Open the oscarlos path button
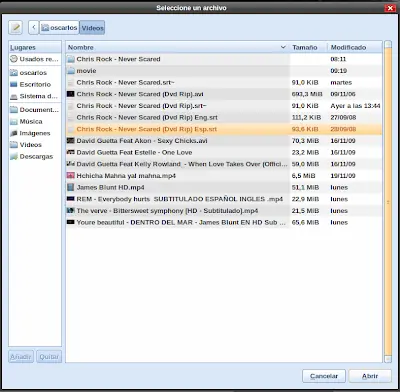The image size is (400, 392). point(59,28)
